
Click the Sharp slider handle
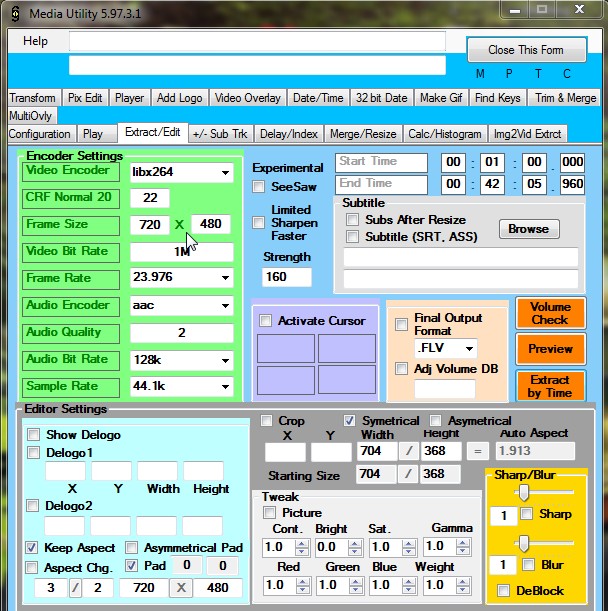tap(524, 493)
